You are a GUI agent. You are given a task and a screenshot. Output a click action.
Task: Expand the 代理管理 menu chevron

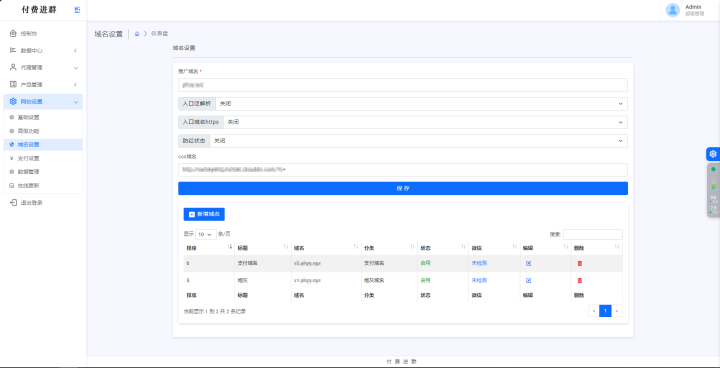(76, 68)
